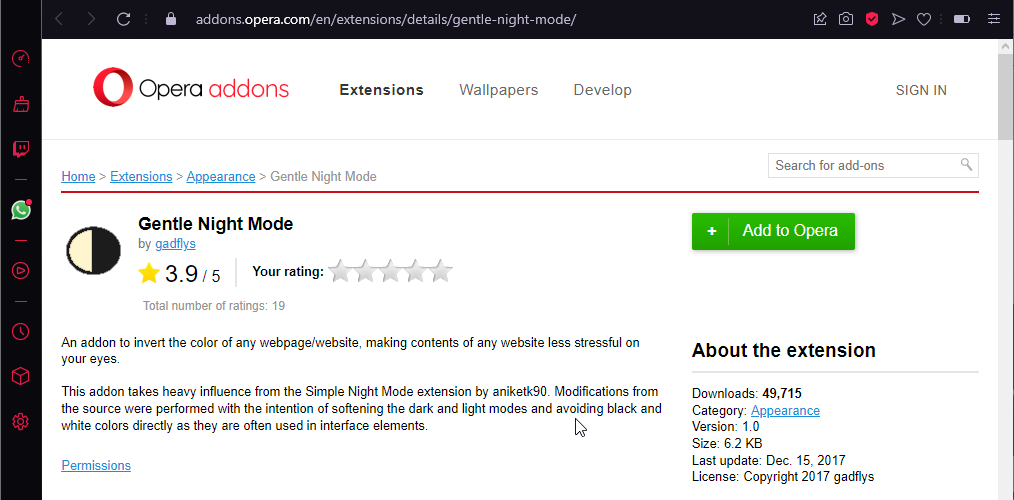Open GX Control from the sidebar
The height and width of the screenshot is (500, 1014).
pos(20,58)
